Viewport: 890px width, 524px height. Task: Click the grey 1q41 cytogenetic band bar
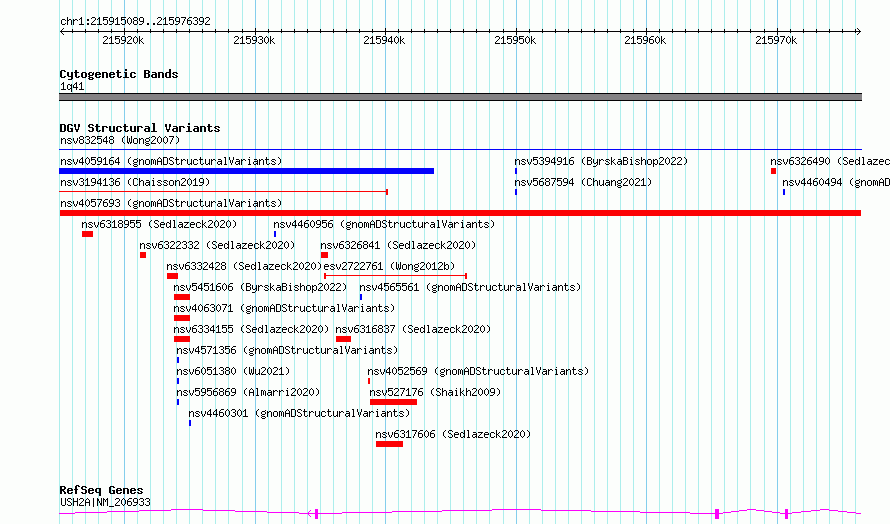pos(460,97)
